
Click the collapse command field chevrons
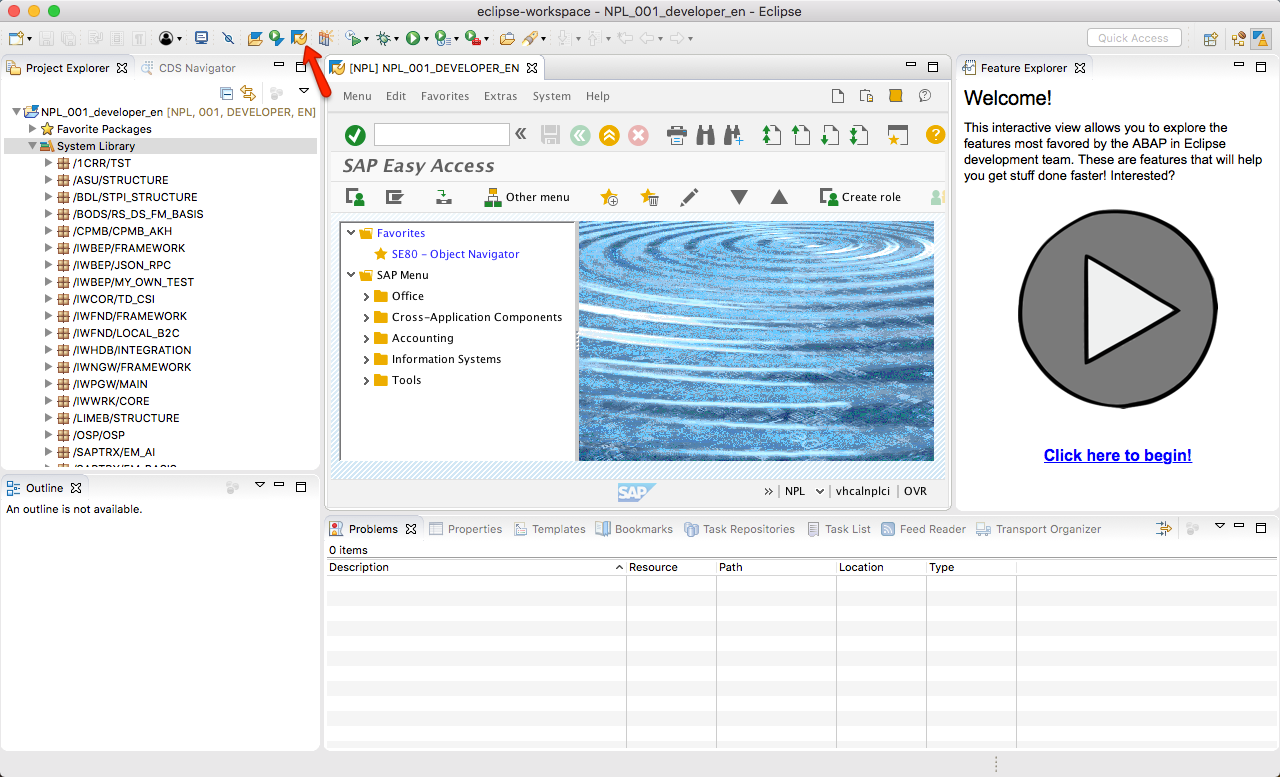(520, 135)
